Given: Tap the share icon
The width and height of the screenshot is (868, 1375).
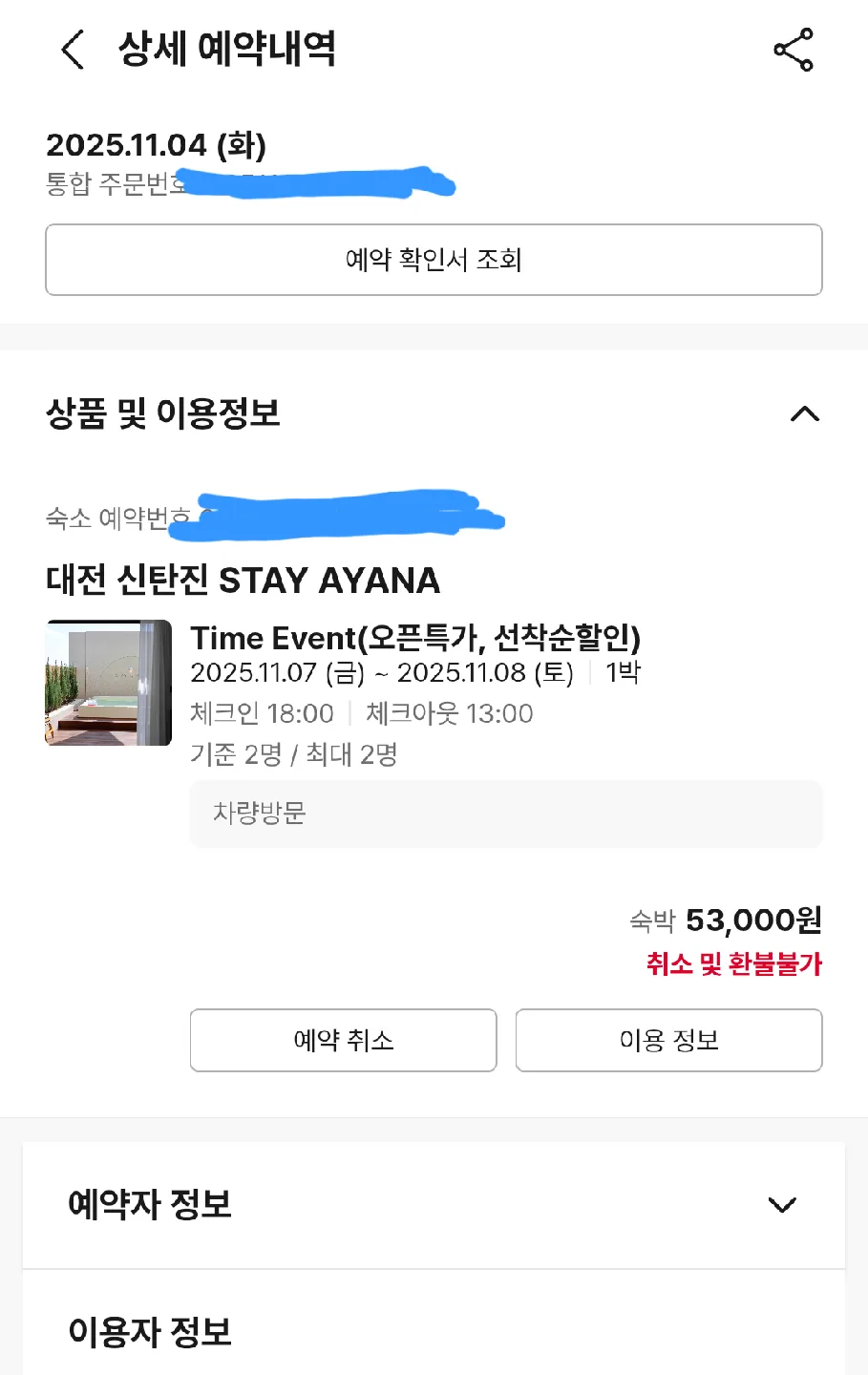Looking at the screenshot, I should (x=793, y=50).
